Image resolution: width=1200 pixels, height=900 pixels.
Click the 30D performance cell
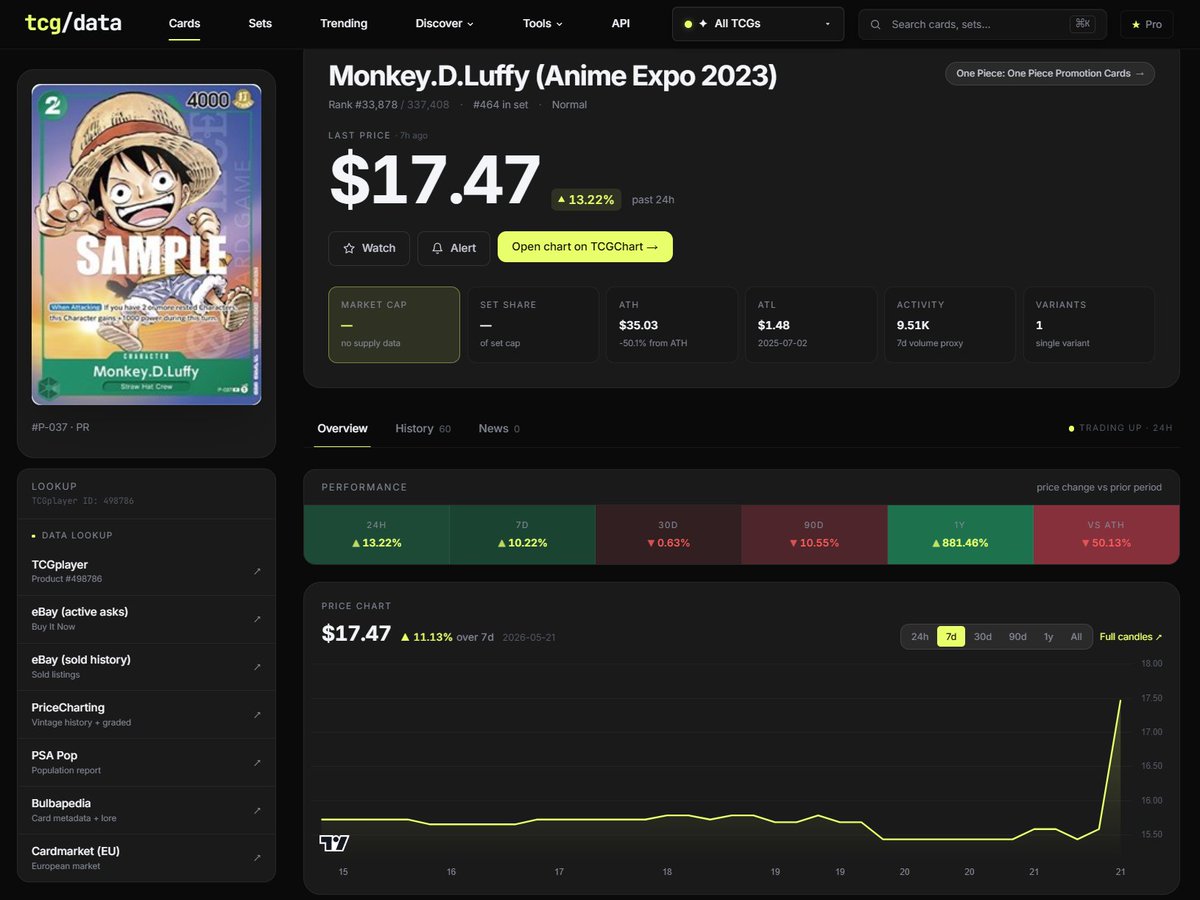(668, 535)
